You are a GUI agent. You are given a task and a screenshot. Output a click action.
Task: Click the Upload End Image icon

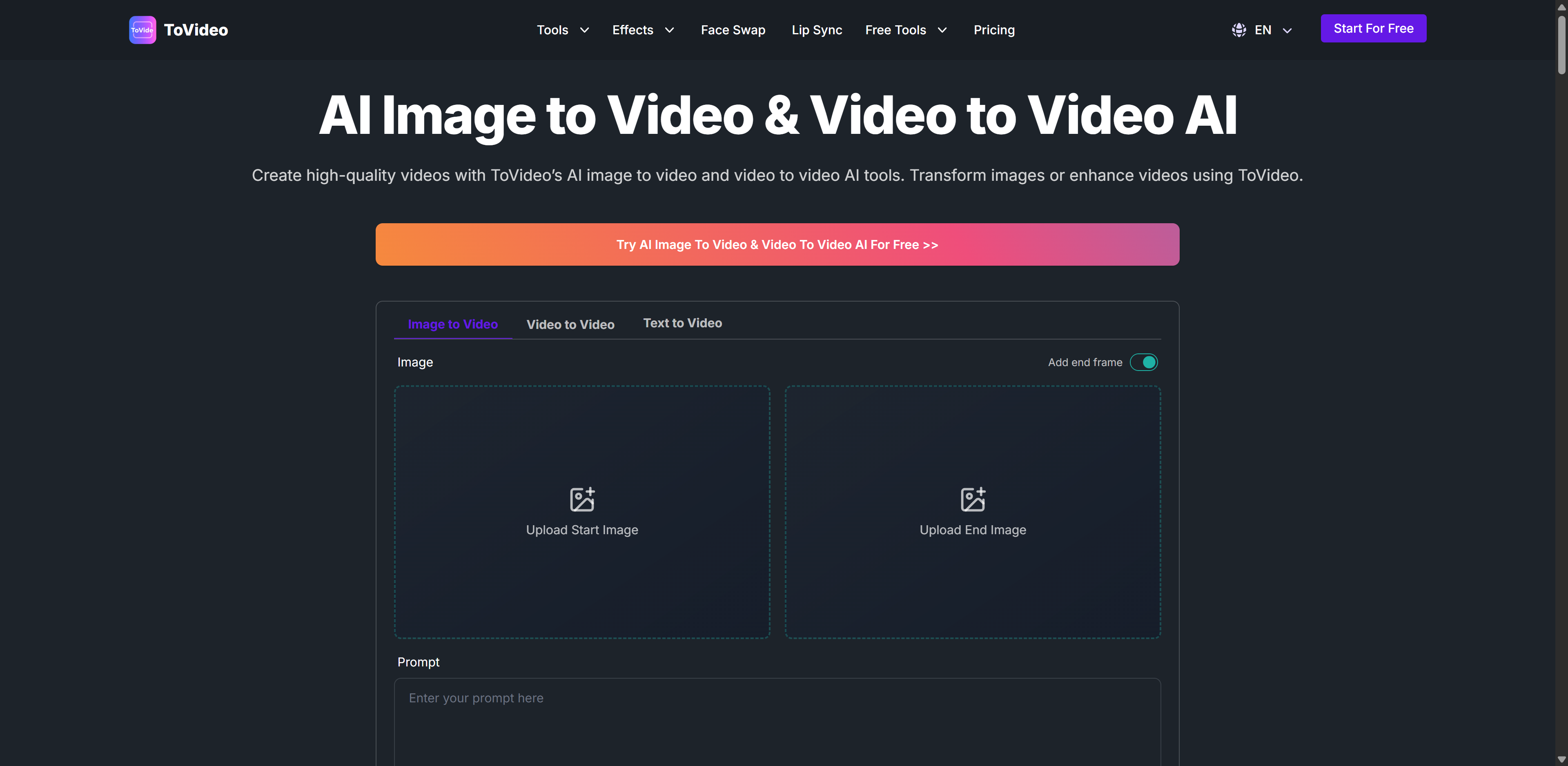click(x=972, y=499)
